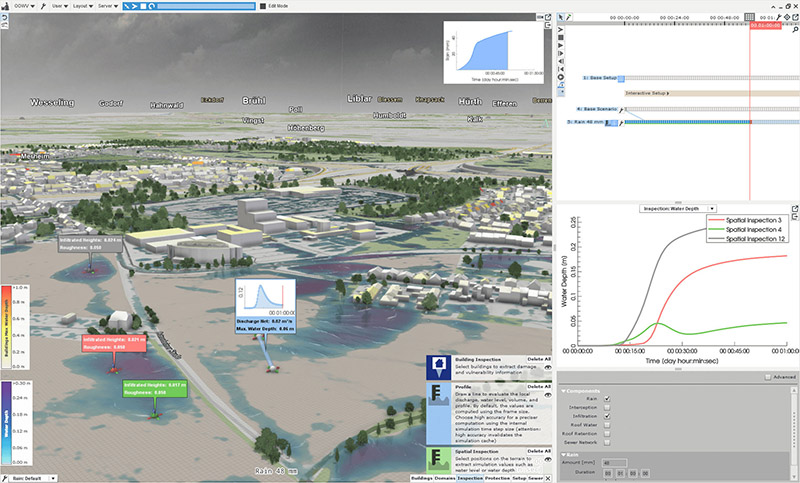Click Delete All for Building Inspection

point(539,360)
